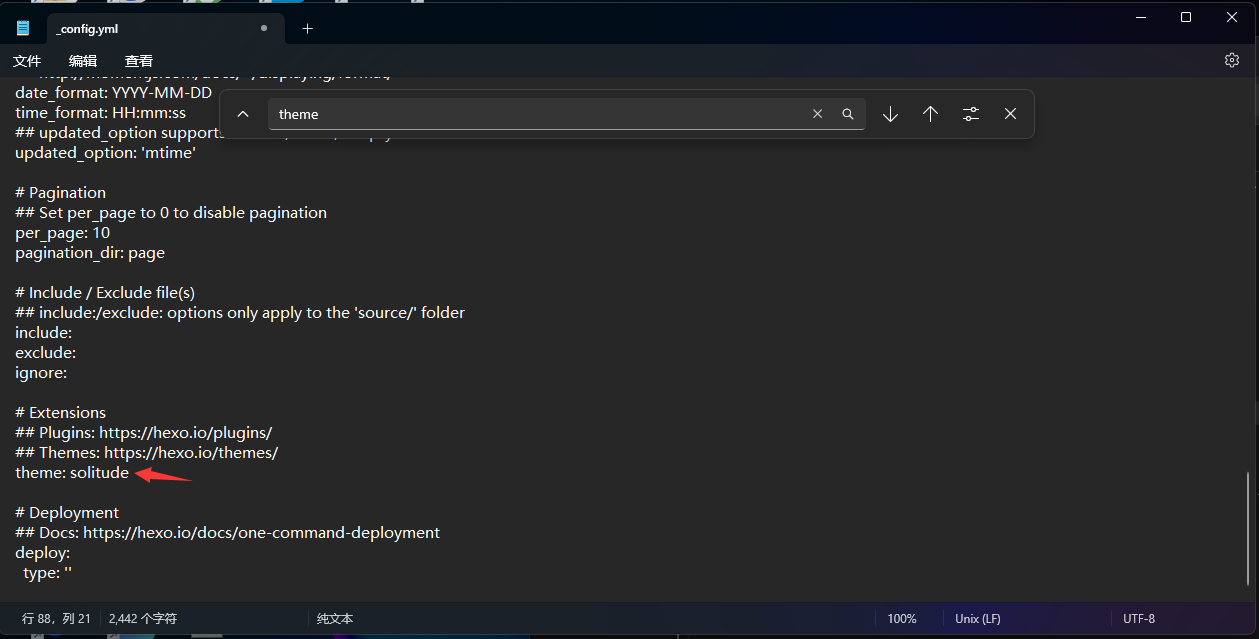Add a new tab with plus button
The image size is (1259, 639).
(x=307, y=29)
